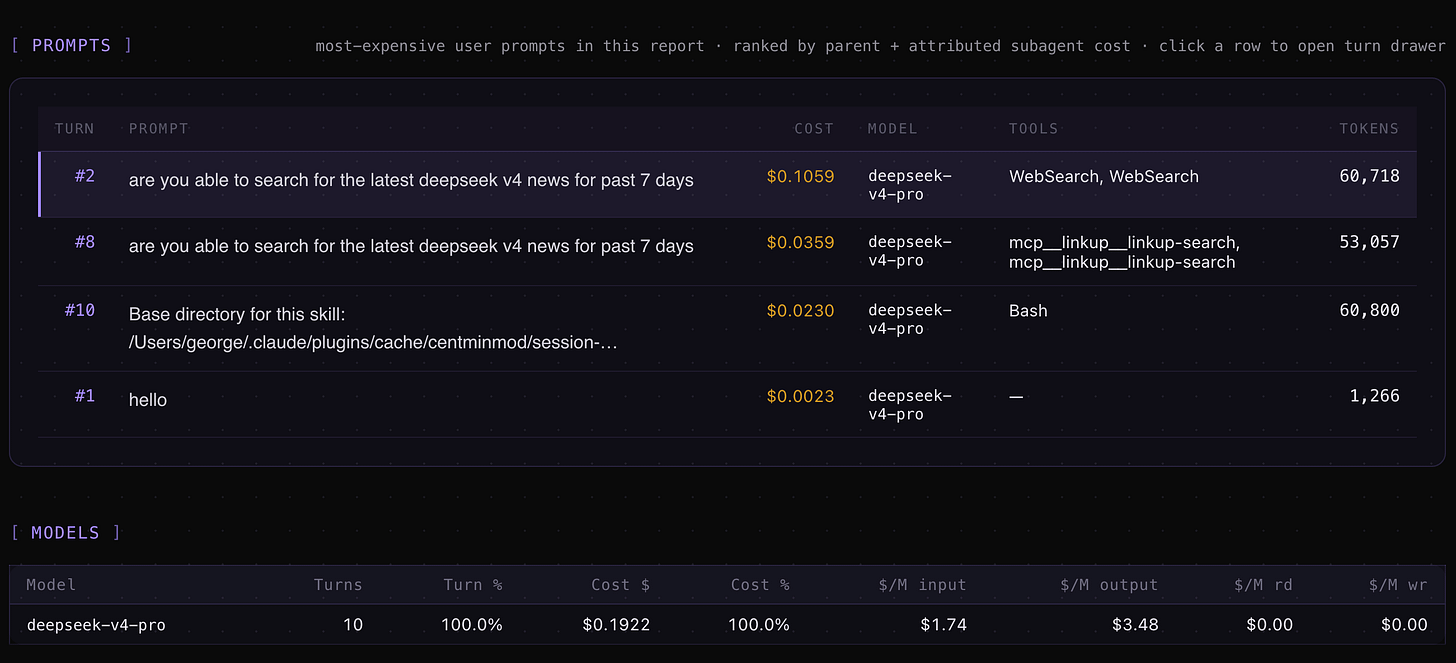Open turn #8 row drawer

pos(727,252)
